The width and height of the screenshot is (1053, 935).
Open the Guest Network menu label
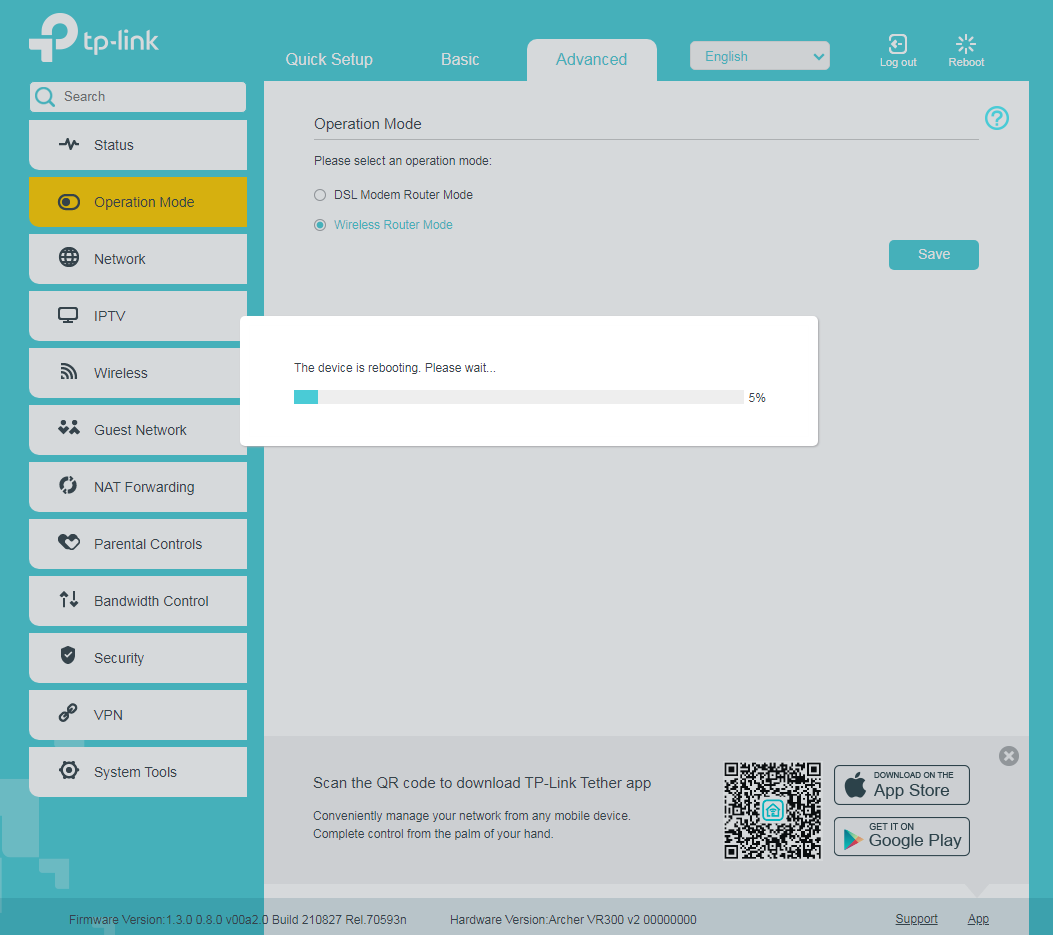[140, 430]
